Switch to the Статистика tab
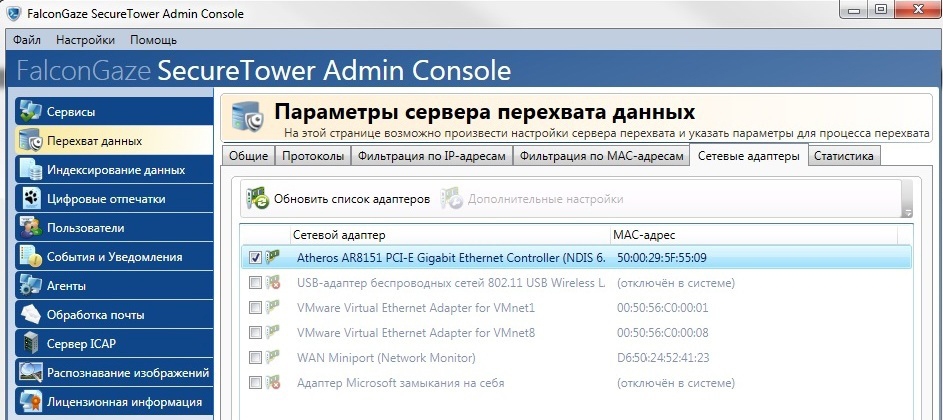The width and height of the screenshot is (943, 420). click(x=843, y=156)
